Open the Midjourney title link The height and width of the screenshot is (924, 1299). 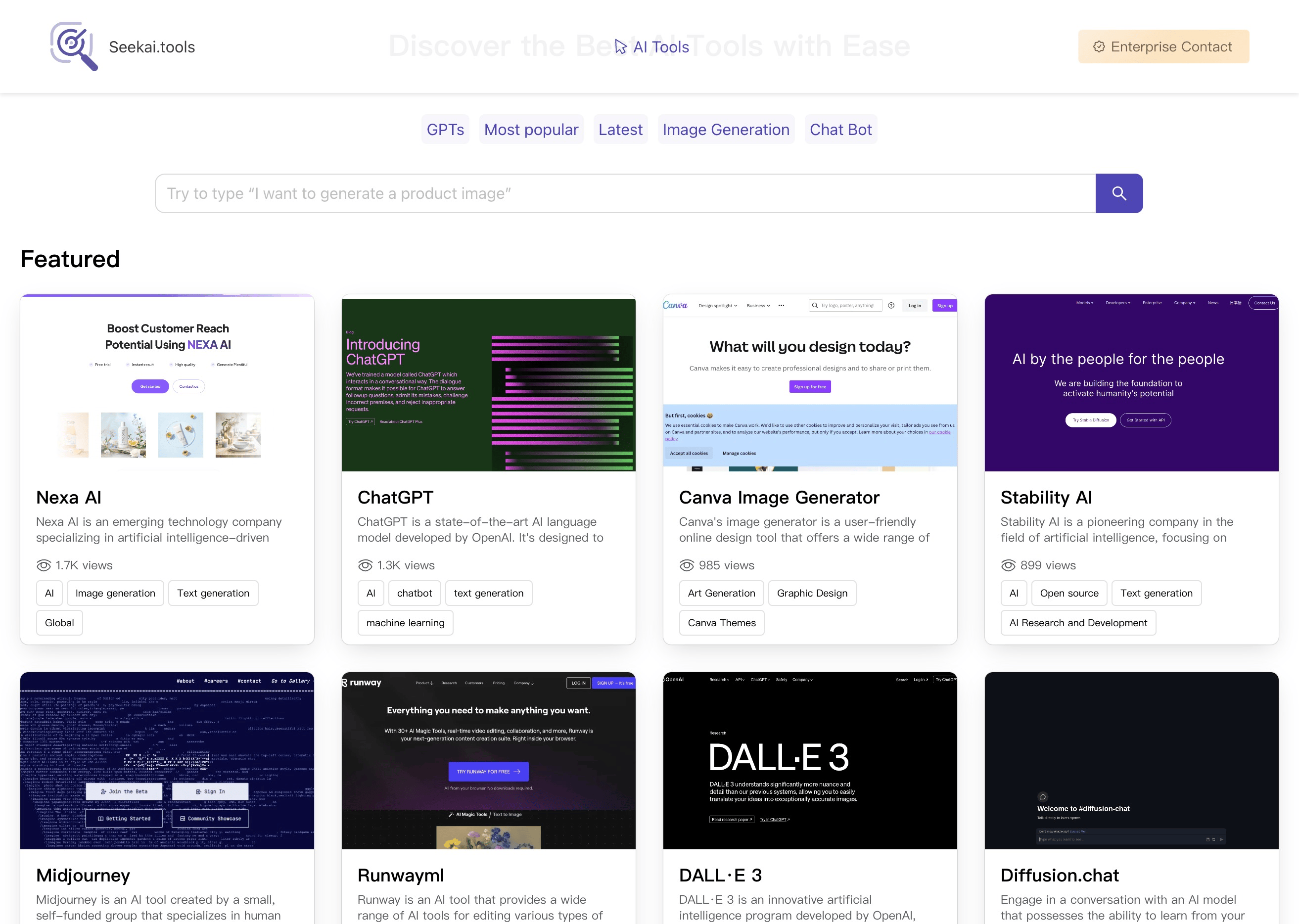click(x=83, y=875)
